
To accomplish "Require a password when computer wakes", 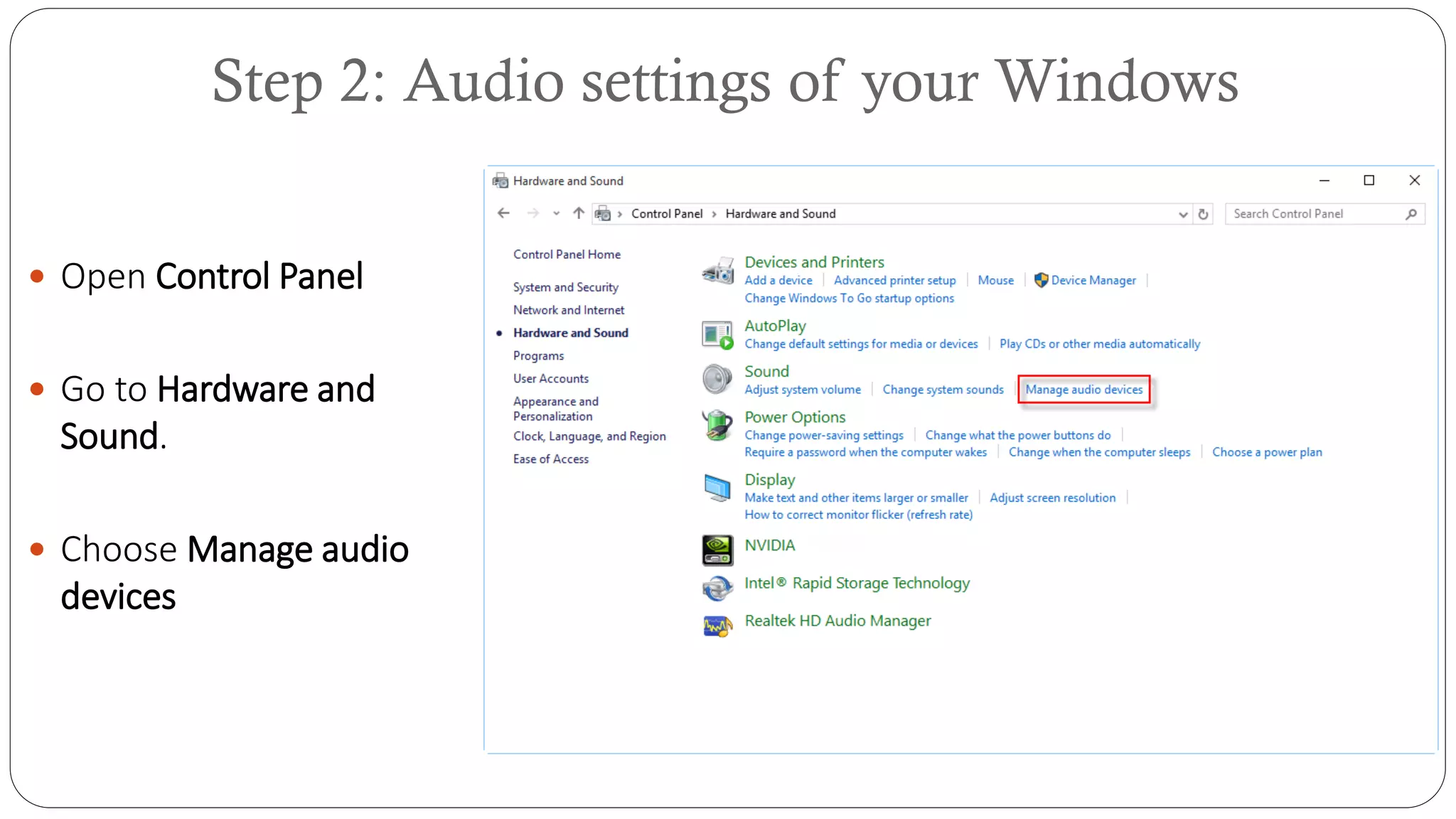I will (x=865, y=452).
